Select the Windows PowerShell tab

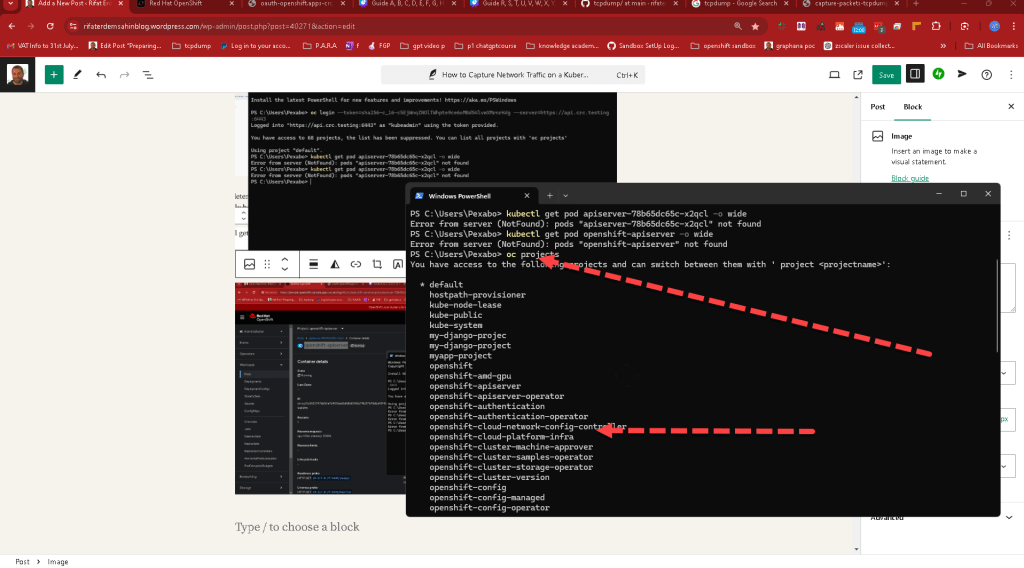(473, 196)
